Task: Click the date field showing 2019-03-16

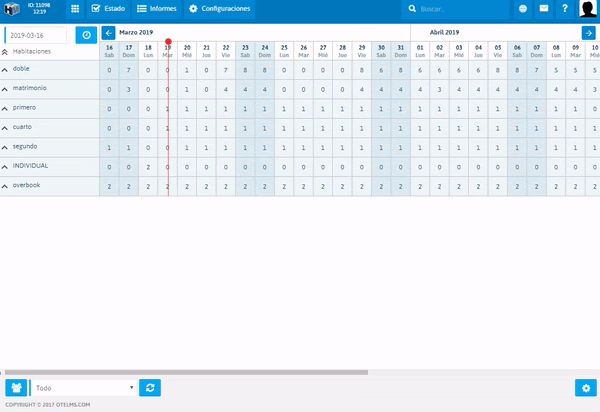Action: point(37,34)
